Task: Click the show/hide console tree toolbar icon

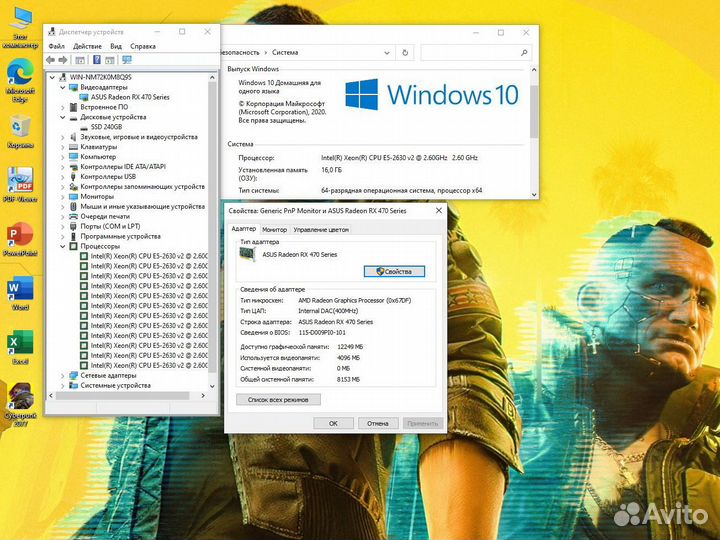Action: coord(80,60)
